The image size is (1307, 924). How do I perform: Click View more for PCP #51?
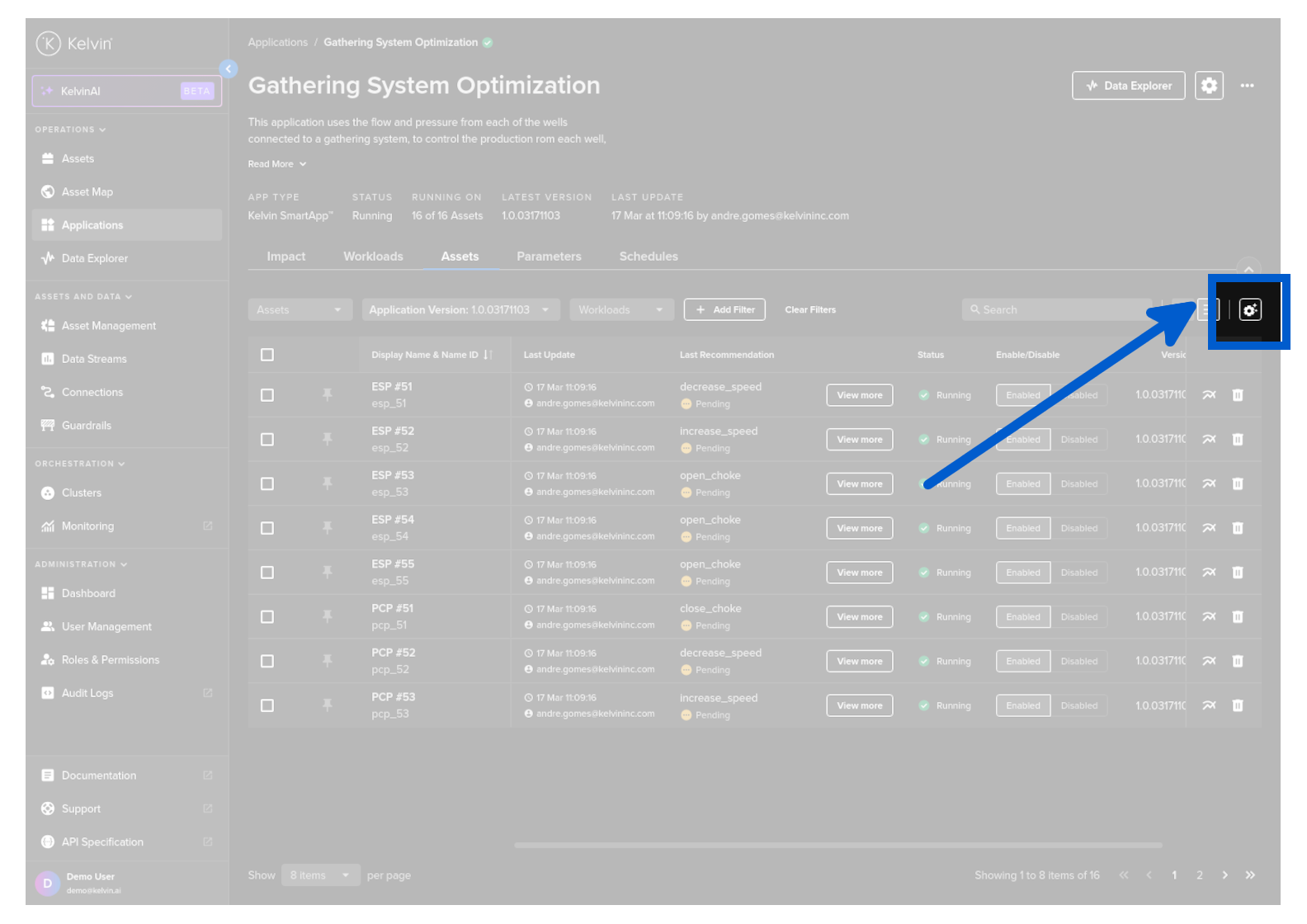coord(859,617)
